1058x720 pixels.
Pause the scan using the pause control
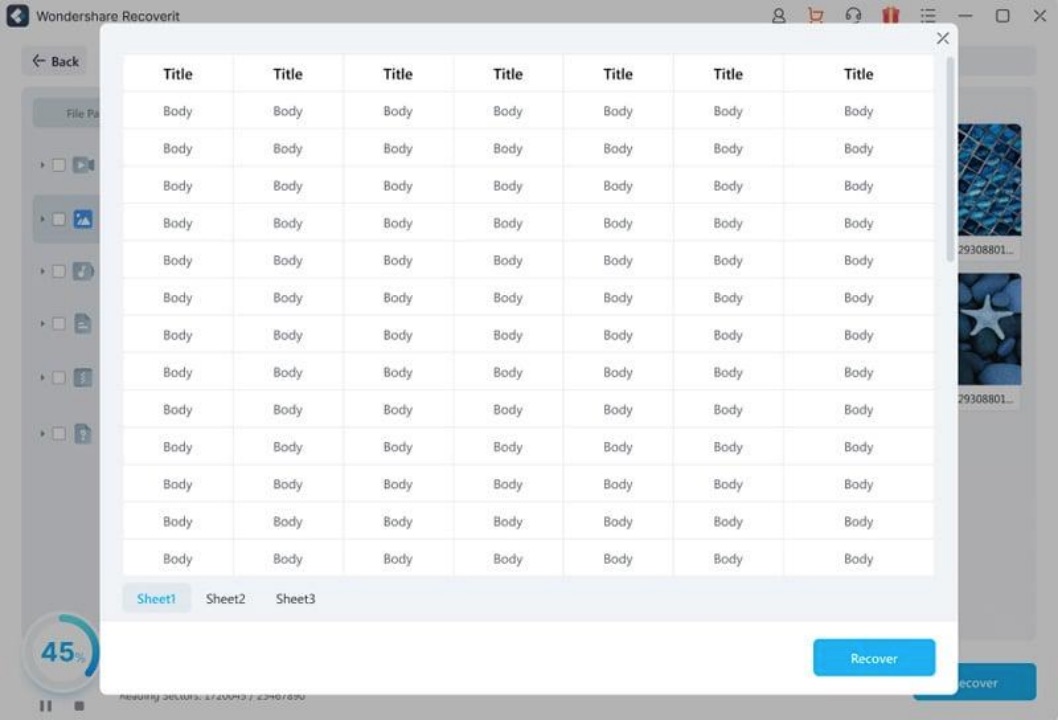coord(46,704)
